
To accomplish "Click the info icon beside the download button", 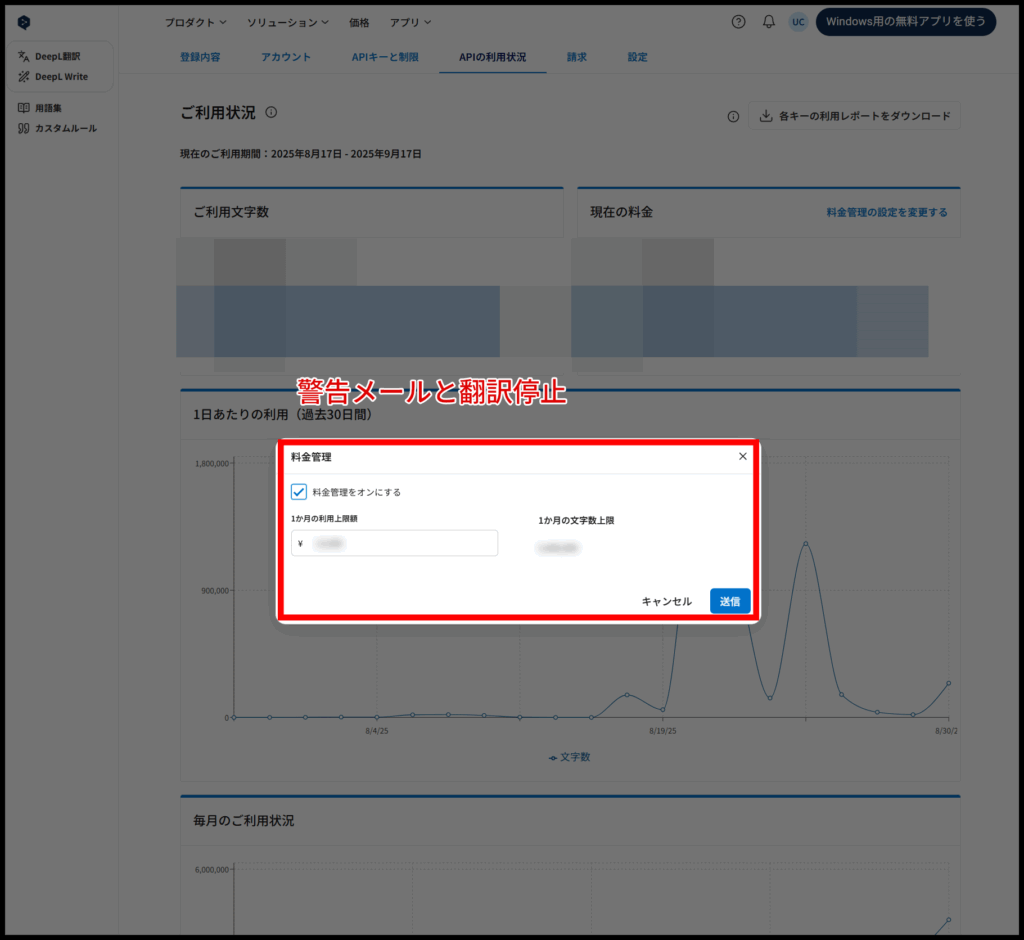I will click(x=733, y=116).
